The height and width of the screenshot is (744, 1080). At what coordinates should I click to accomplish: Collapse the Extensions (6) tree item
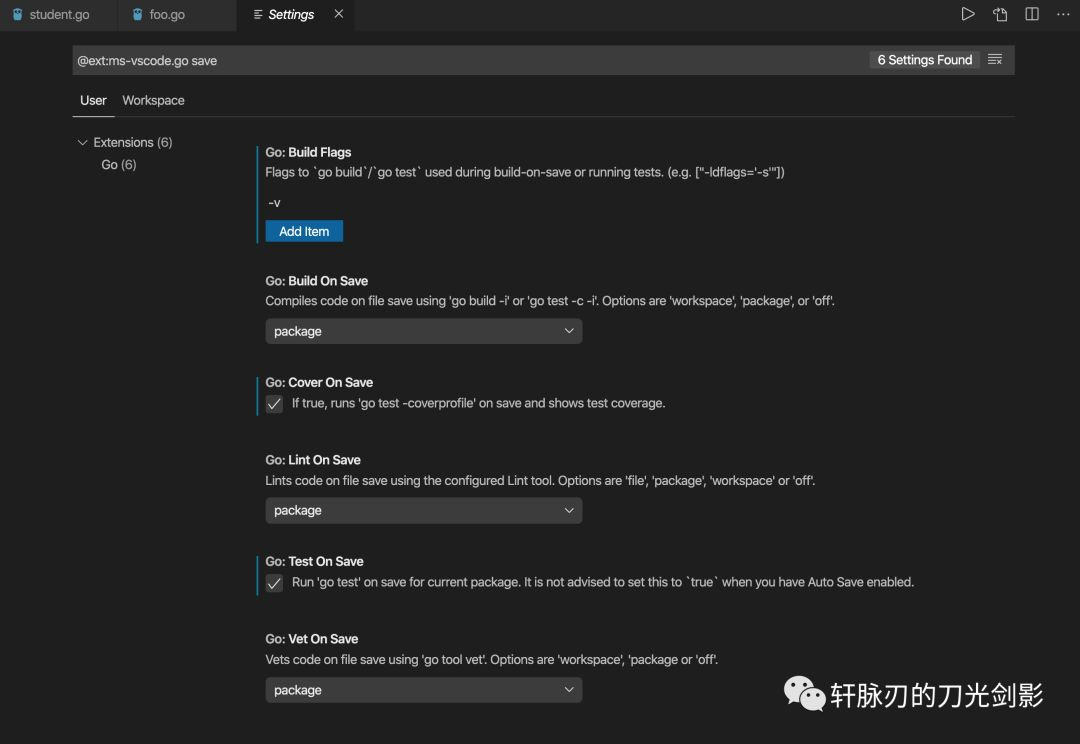(83, 142)
